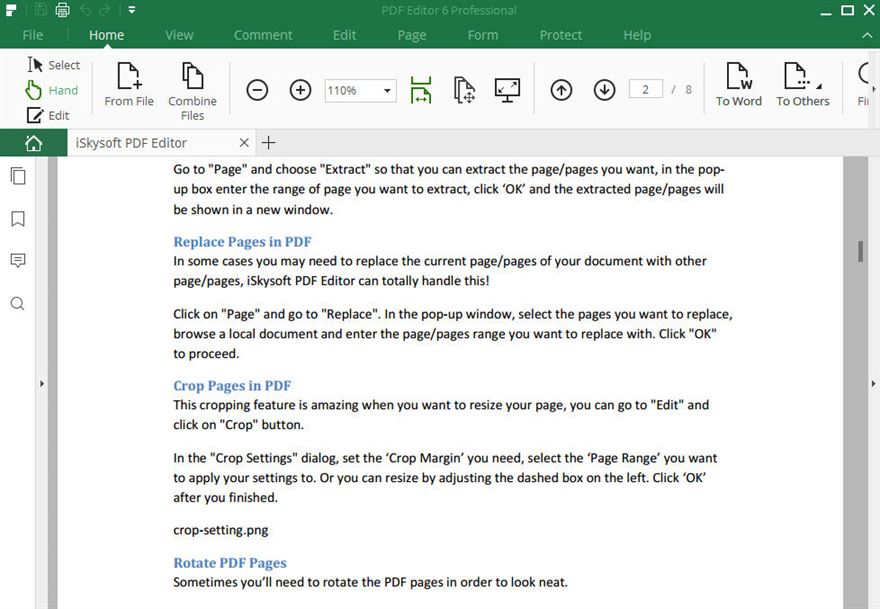Open the page thumbnails sidebar panel

tap(17, 175)
